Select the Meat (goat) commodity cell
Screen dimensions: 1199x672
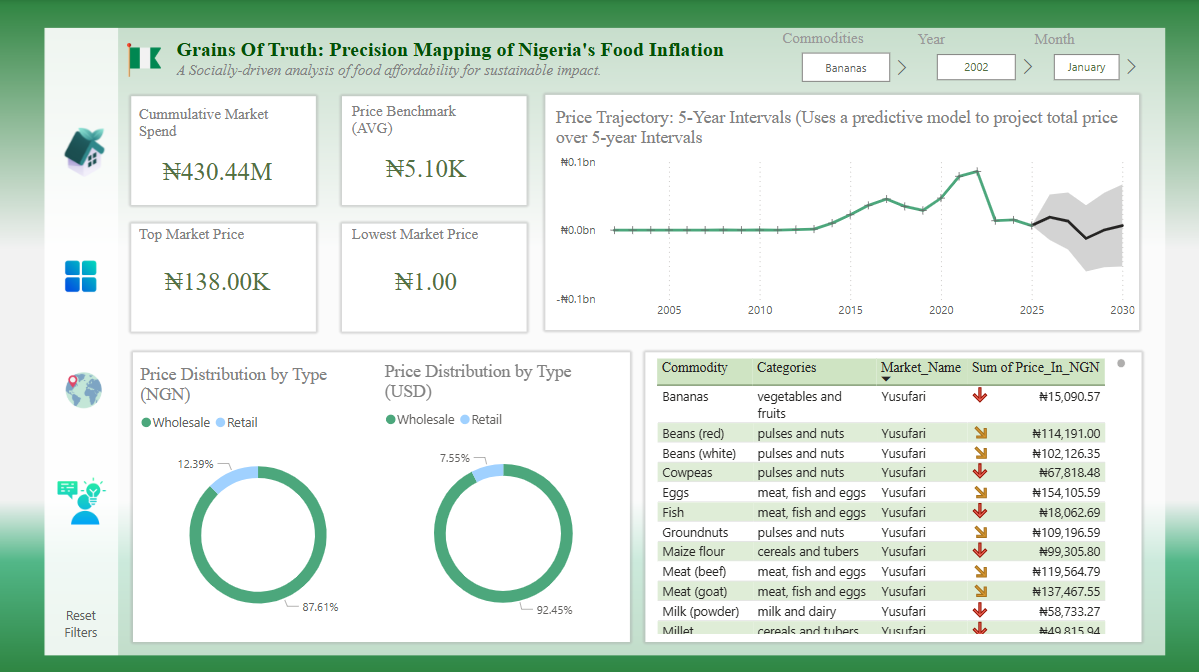tap(694, 592)
